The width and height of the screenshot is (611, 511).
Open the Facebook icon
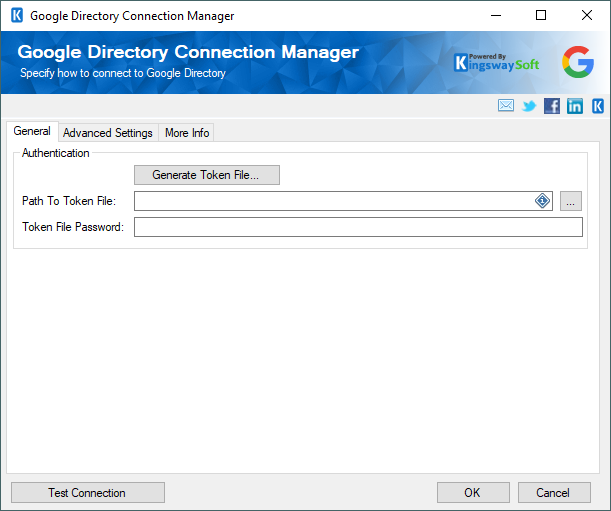(x=552, y=106)
